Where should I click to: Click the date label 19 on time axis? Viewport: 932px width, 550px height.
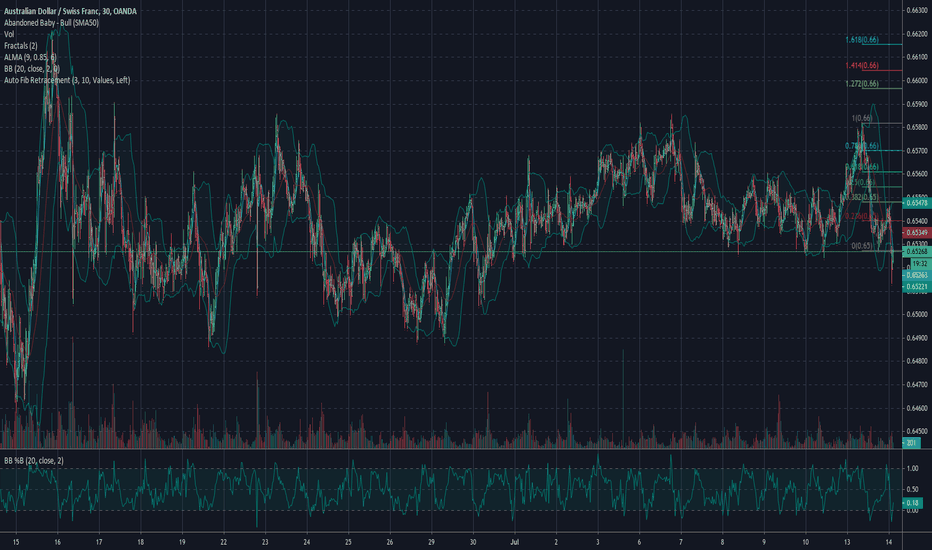(182, 542)
